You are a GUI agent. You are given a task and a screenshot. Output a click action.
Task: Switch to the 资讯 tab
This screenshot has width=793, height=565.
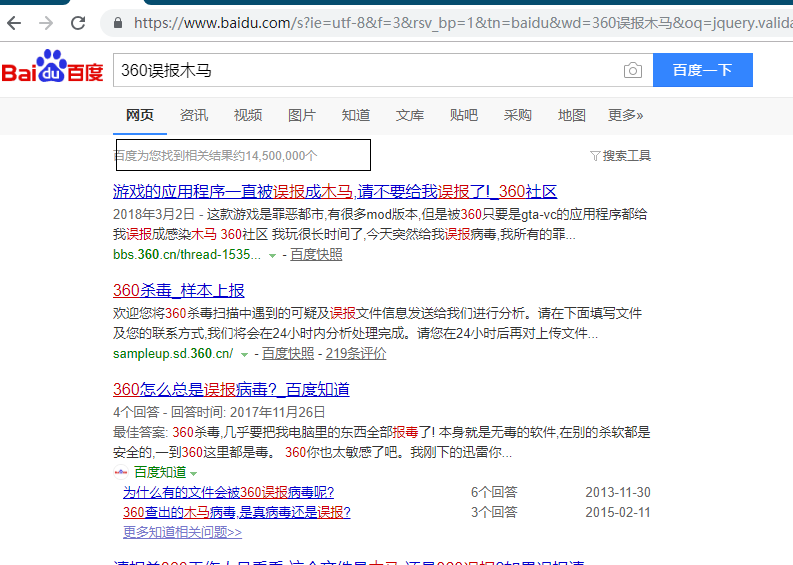194,115
